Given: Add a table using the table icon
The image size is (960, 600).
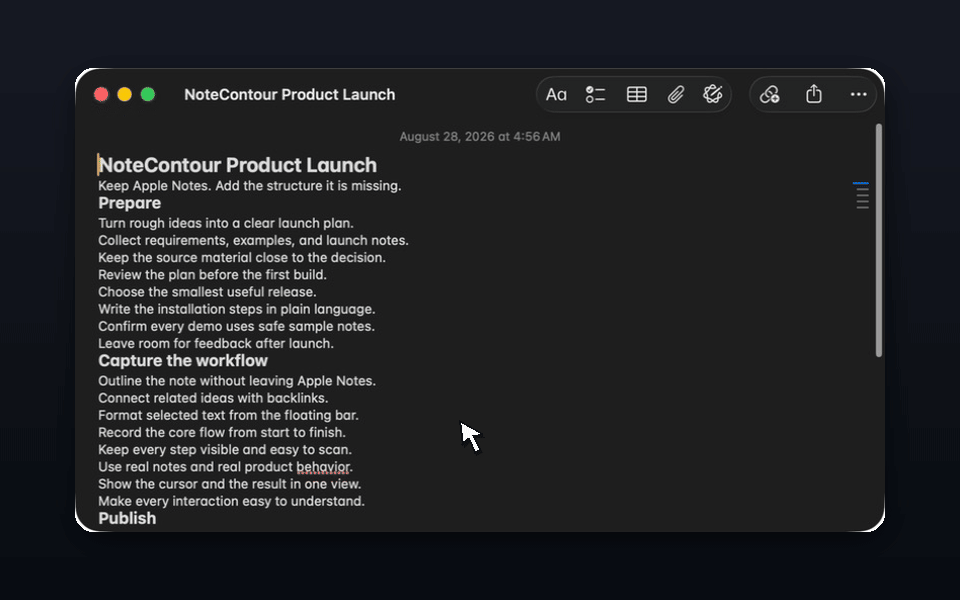Looking at the screenshot, I should (x=637, y=94).
